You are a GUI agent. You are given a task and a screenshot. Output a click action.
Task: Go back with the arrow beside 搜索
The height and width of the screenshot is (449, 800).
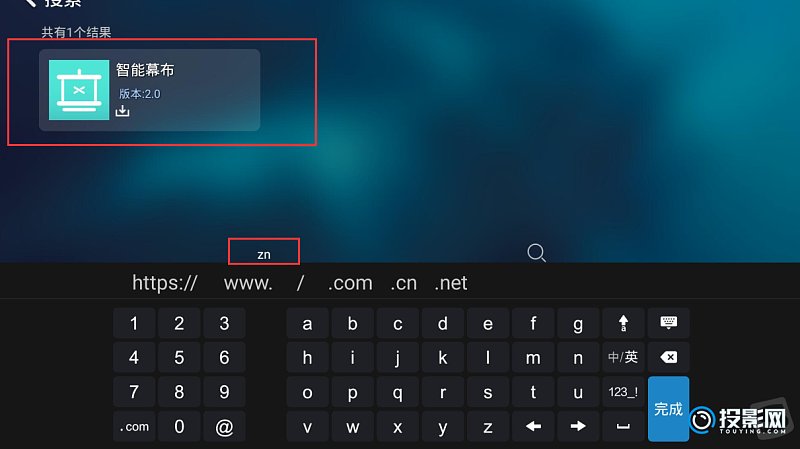pos(30,3)
